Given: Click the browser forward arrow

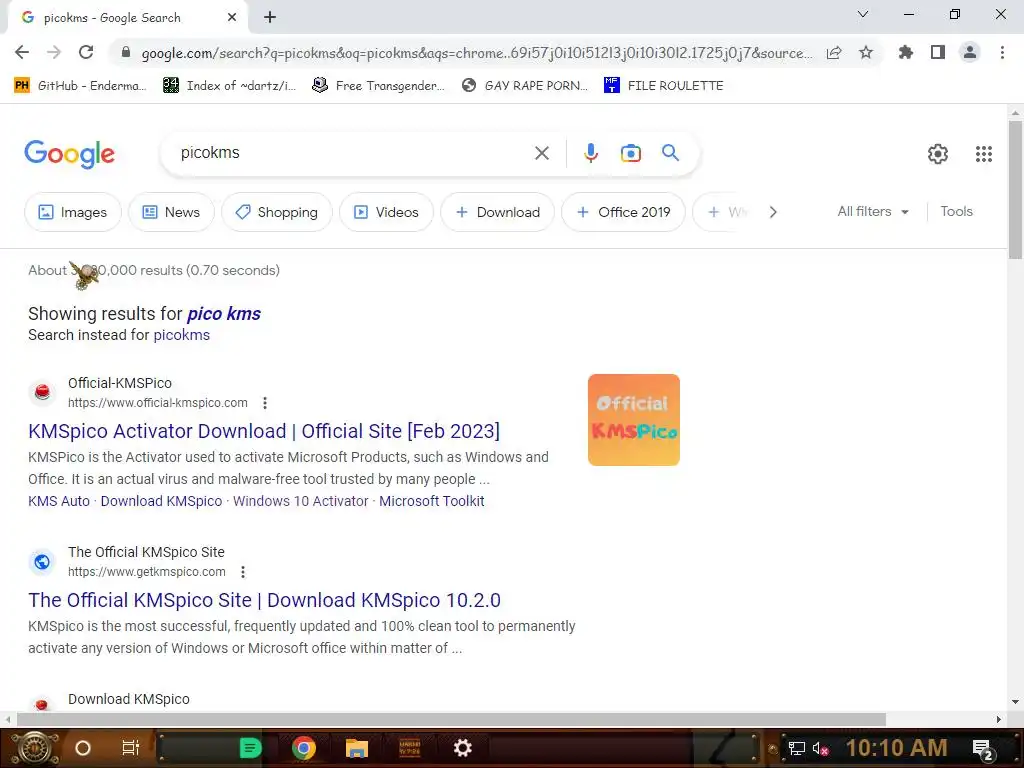Looking at the screenshot, I should 54,52.
